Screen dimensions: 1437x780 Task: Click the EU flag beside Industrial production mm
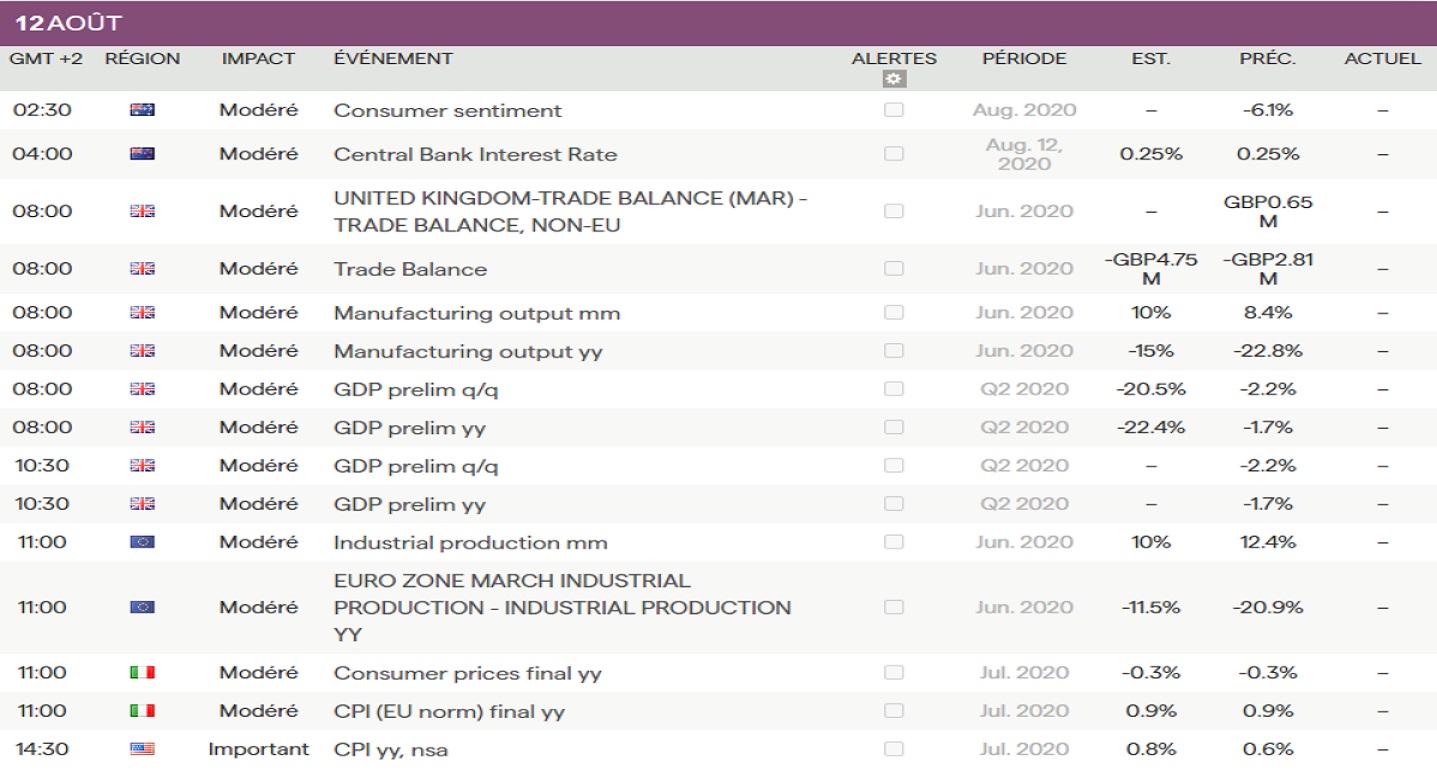coord(142,542)
